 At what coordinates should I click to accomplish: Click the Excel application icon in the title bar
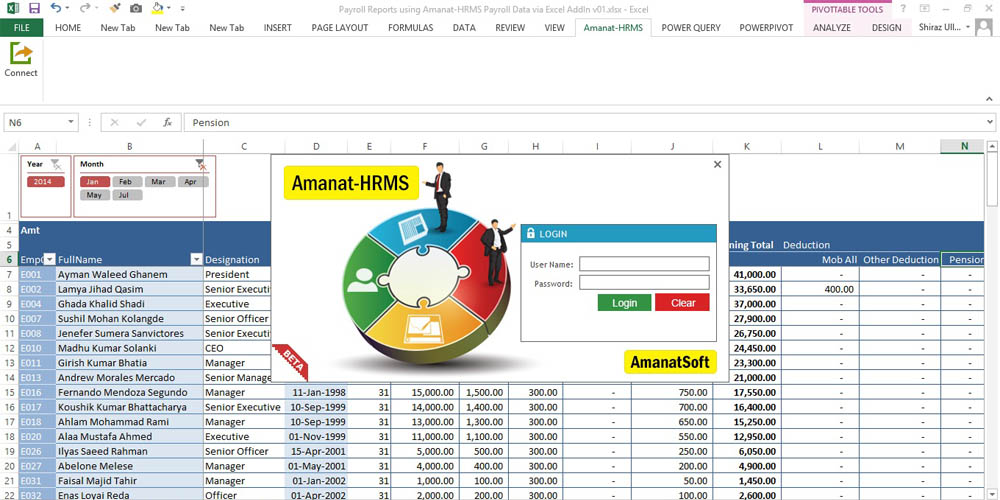(x=13, y=8)
